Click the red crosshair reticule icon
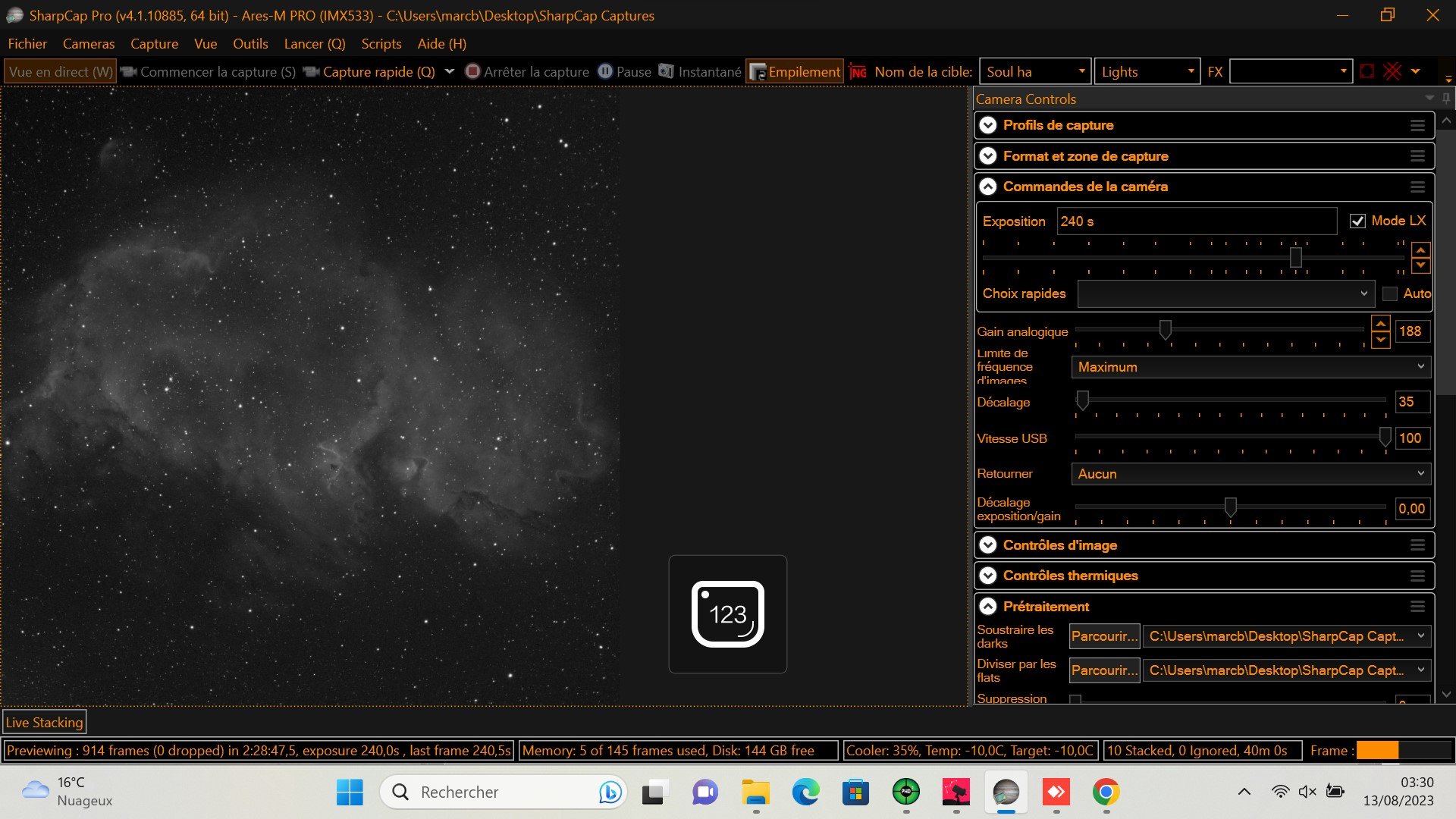Screen dimensions: 1456x819 point(1392,71)
